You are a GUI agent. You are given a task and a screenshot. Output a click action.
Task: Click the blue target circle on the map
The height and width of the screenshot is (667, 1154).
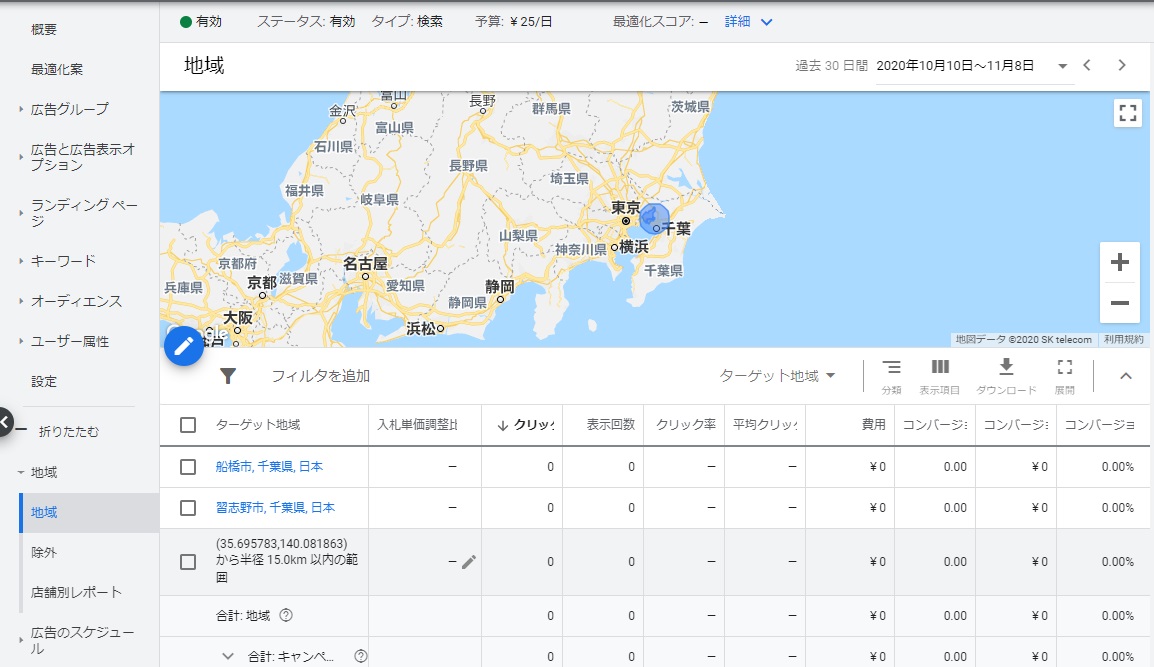coord(654,219)
